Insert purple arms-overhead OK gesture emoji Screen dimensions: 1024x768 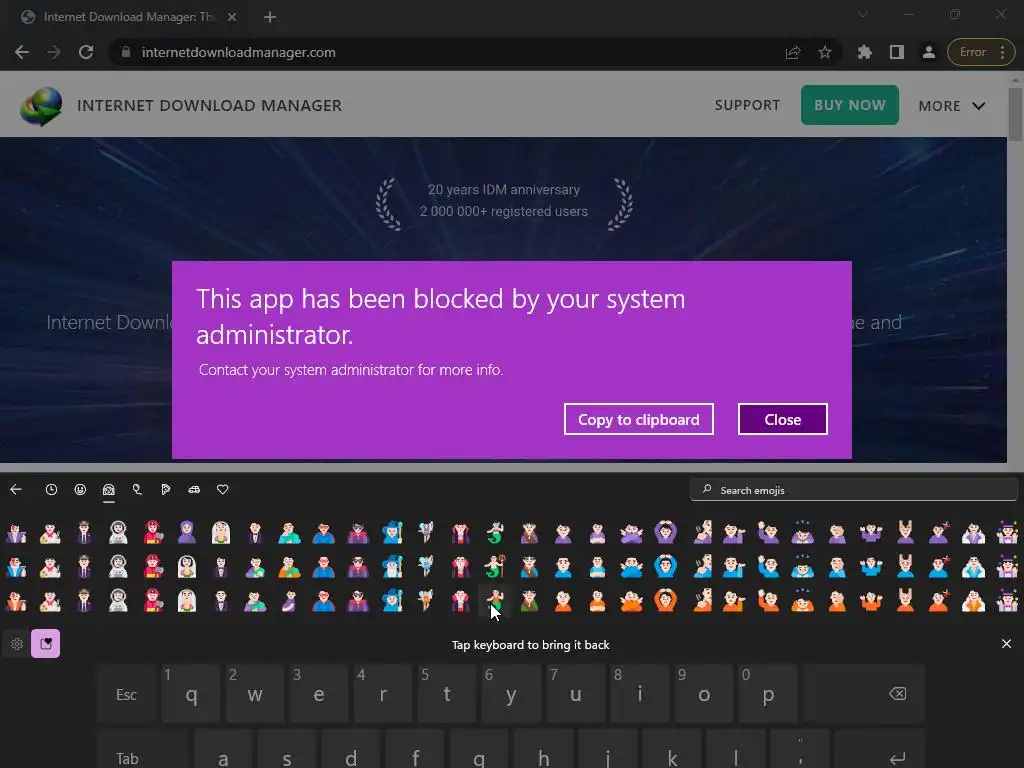(x=665, y=532)
